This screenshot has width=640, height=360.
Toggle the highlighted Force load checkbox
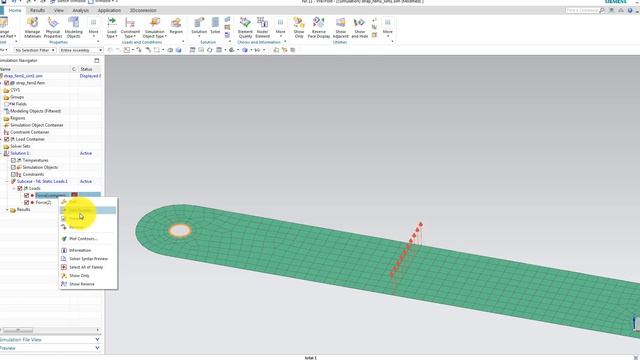27,196
